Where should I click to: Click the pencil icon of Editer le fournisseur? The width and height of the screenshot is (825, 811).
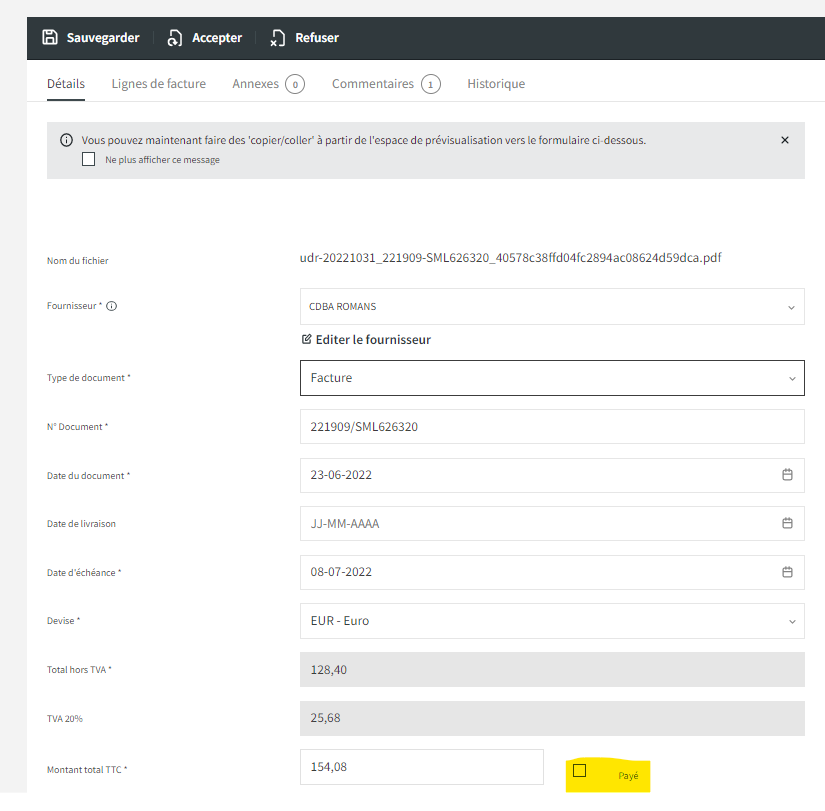pyautogui.click(x=306, y=339)
